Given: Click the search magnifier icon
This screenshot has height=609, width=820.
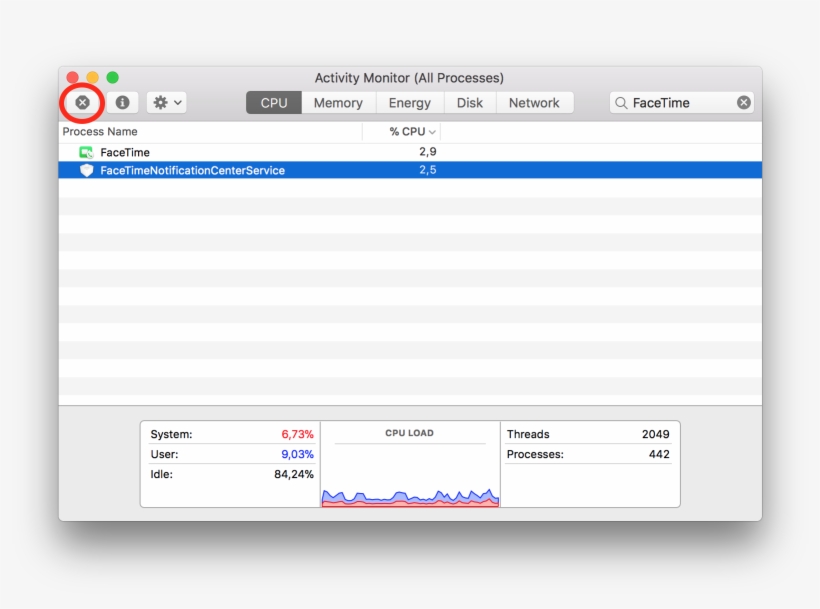Looking at the screenshot, I should coord(621,103).
